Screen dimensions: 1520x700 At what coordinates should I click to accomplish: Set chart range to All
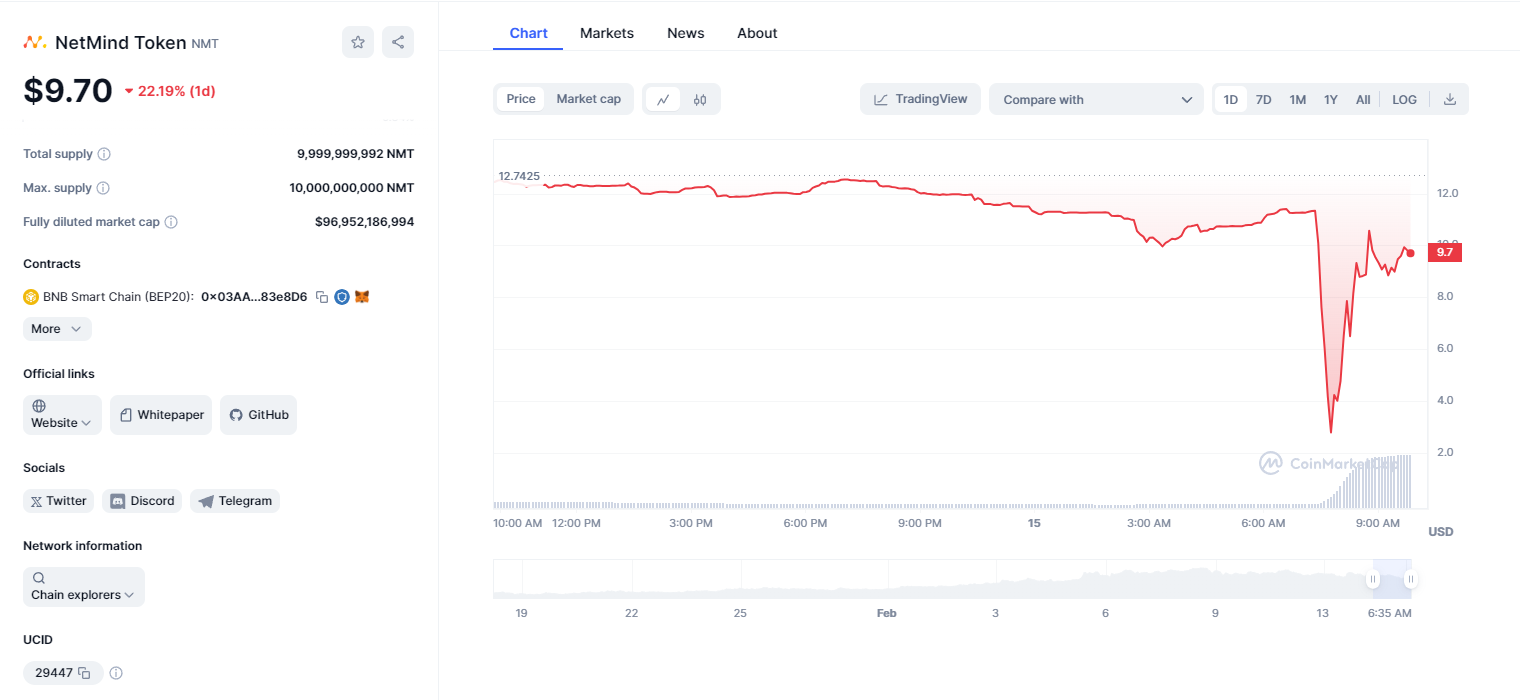pos(1363,99)
